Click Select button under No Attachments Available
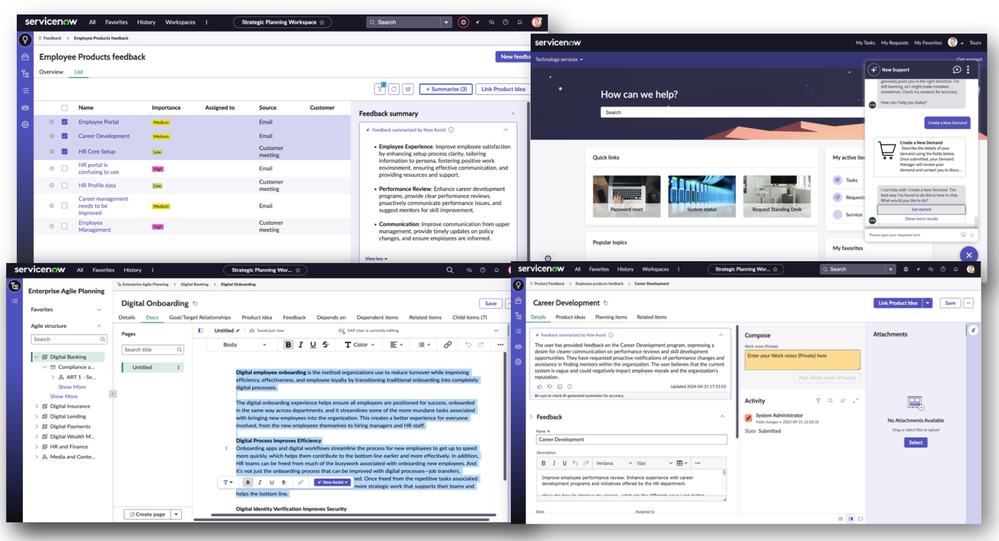The width and height of the screenshot is (999, 541). tap(916, 442)
